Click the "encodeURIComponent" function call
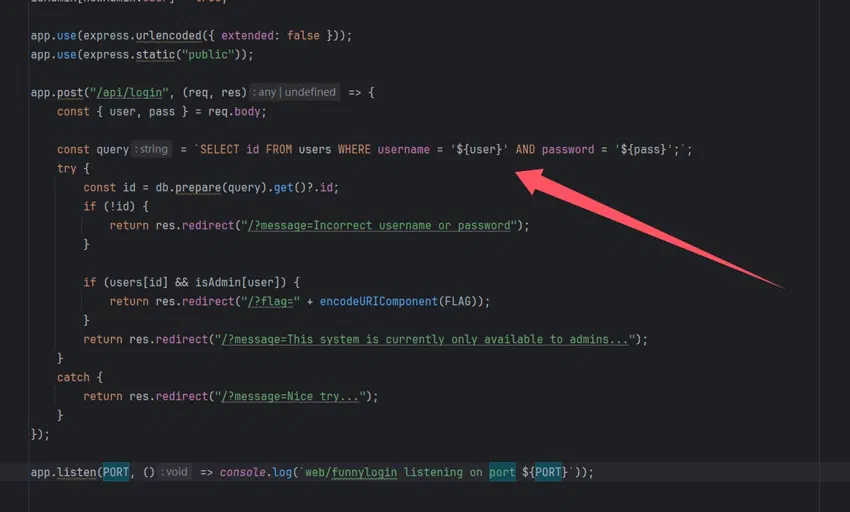The width and height of the screenshot is (850, 512). click(x=378, y=302)
